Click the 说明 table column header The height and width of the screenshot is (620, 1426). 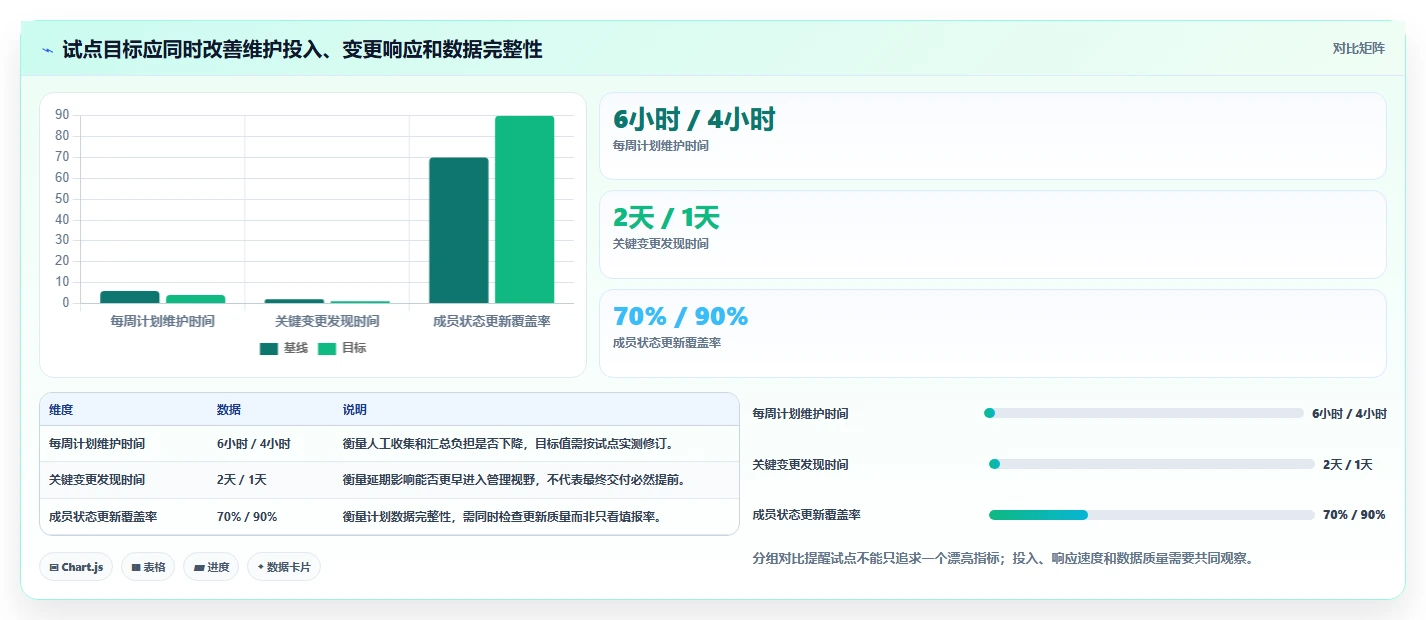(x=355, y=410)
